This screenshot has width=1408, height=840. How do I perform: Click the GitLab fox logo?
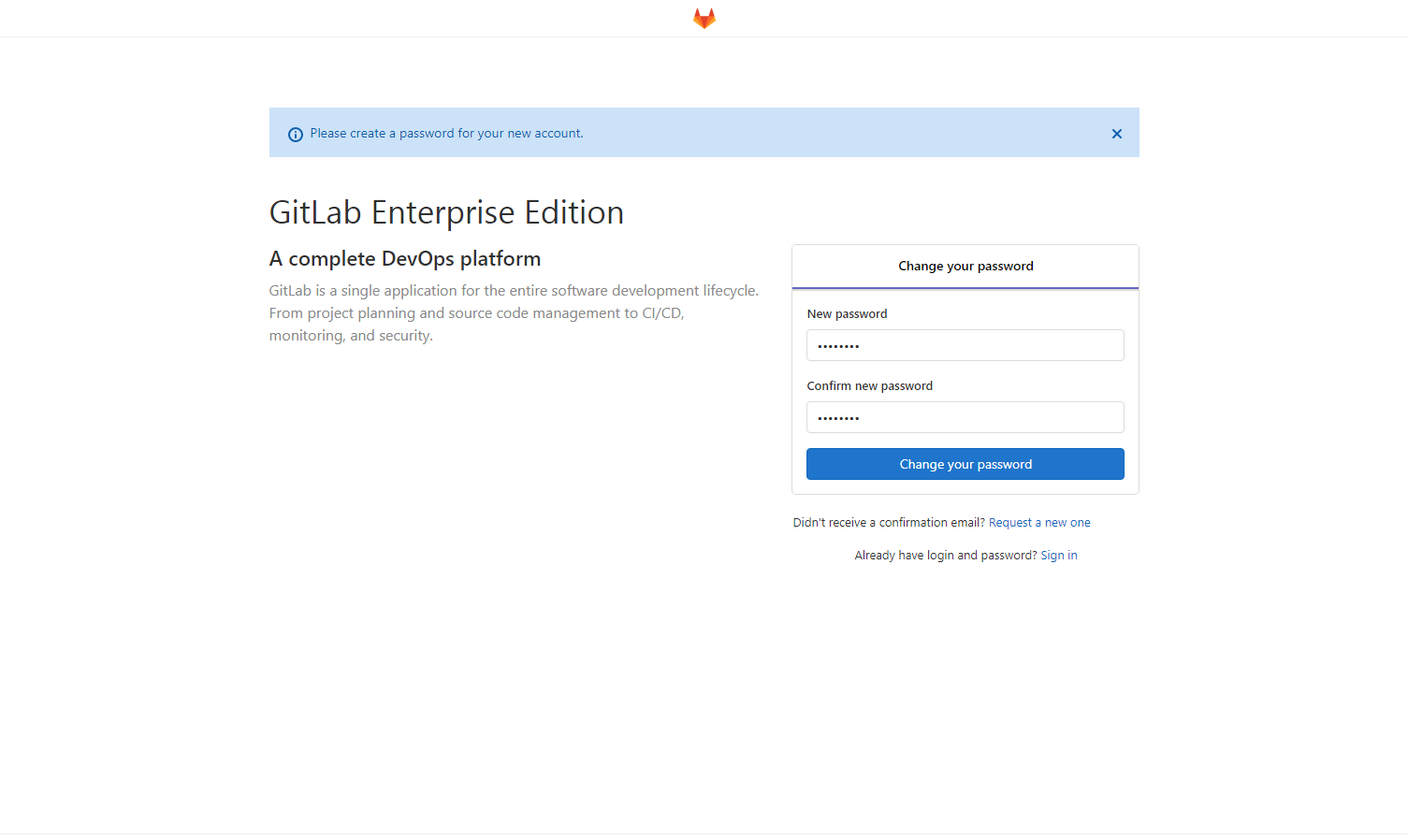(704, 19)
